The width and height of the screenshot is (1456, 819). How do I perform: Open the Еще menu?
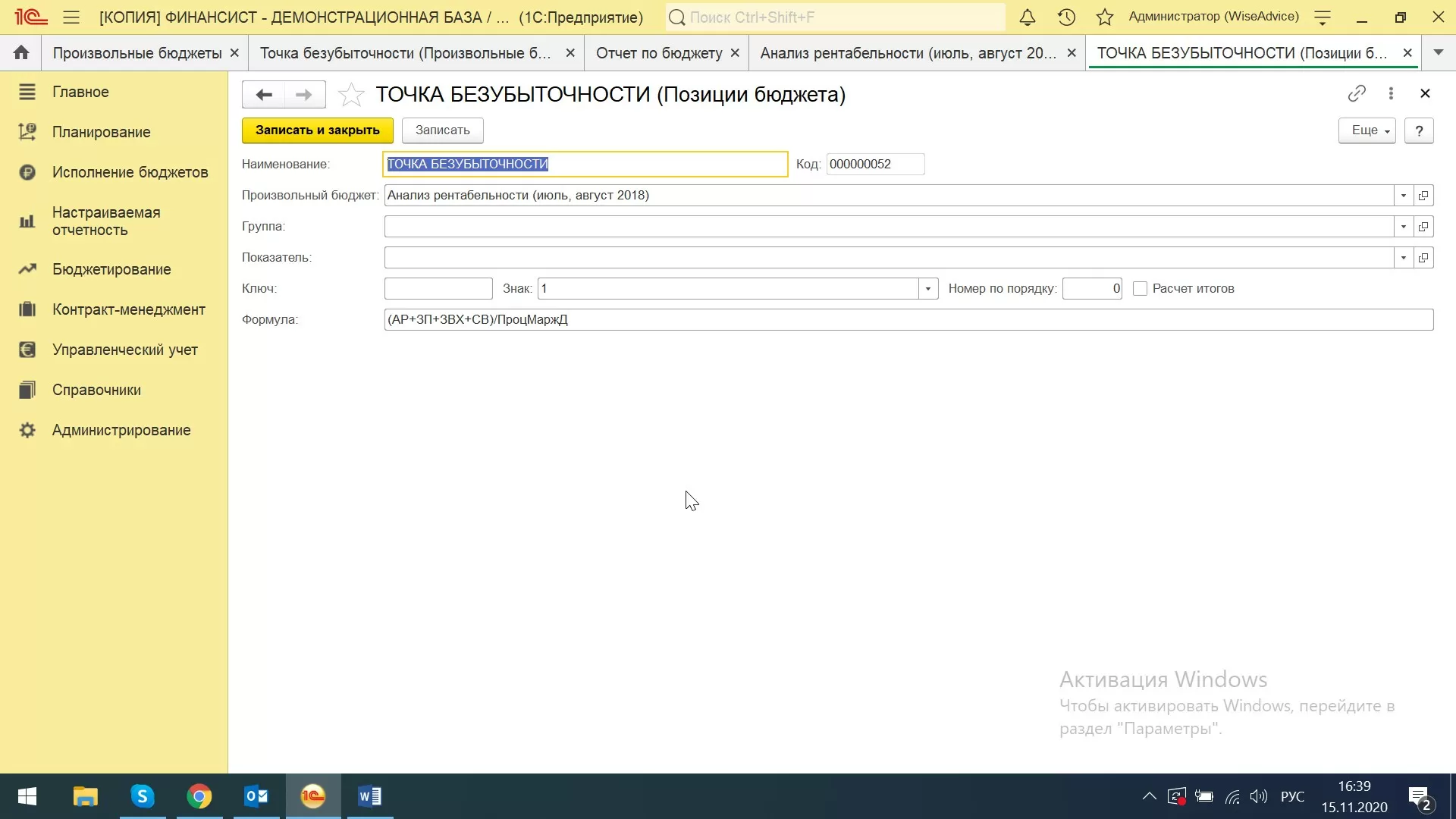tap(1367, 130)
